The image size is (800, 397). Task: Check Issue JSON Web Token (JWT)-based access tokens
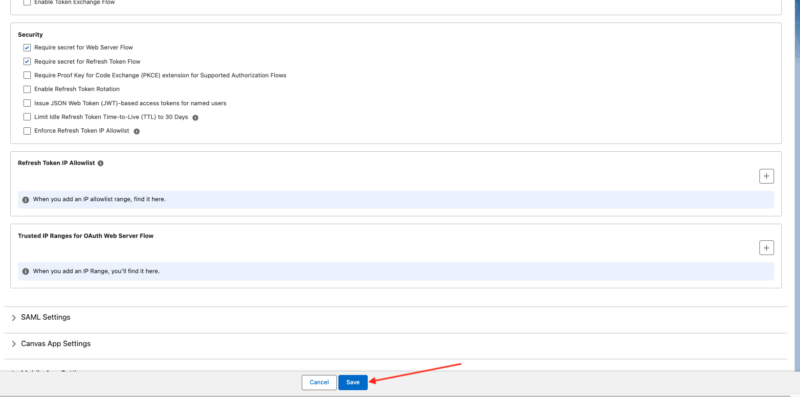pos(27,103)
